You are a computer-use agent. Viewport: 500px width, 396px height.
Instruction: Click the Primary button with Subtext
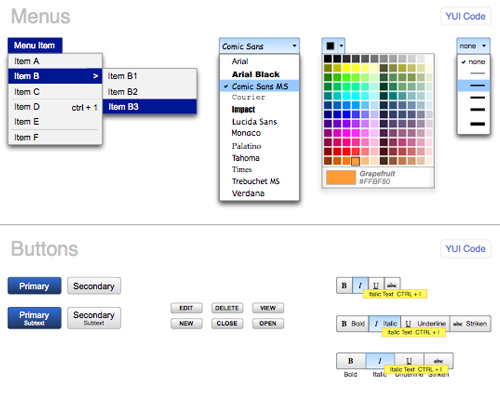coord(35,318)
